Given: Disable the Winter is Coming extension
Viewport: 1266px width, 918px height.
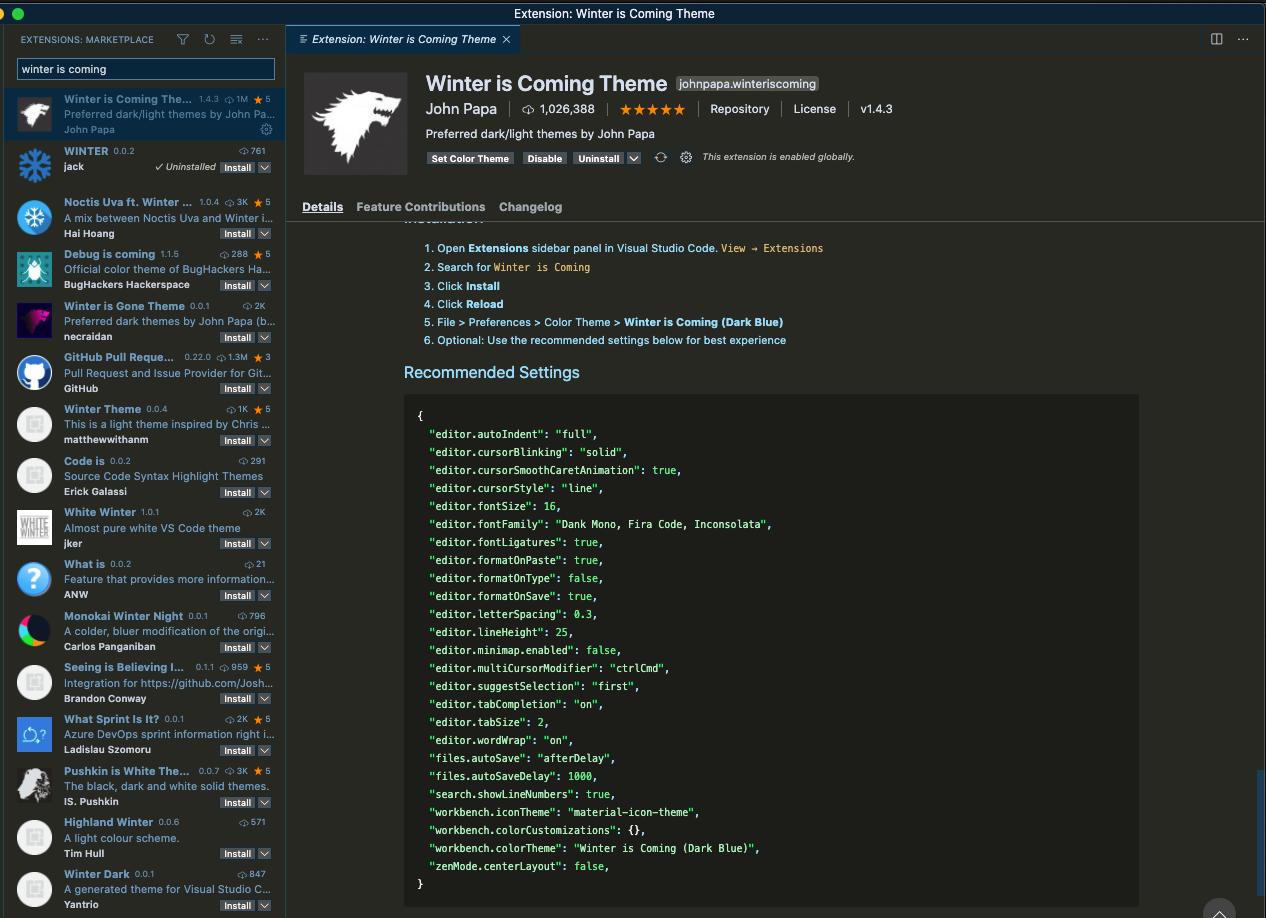Looking at the screenshot, I should point(544,157).
